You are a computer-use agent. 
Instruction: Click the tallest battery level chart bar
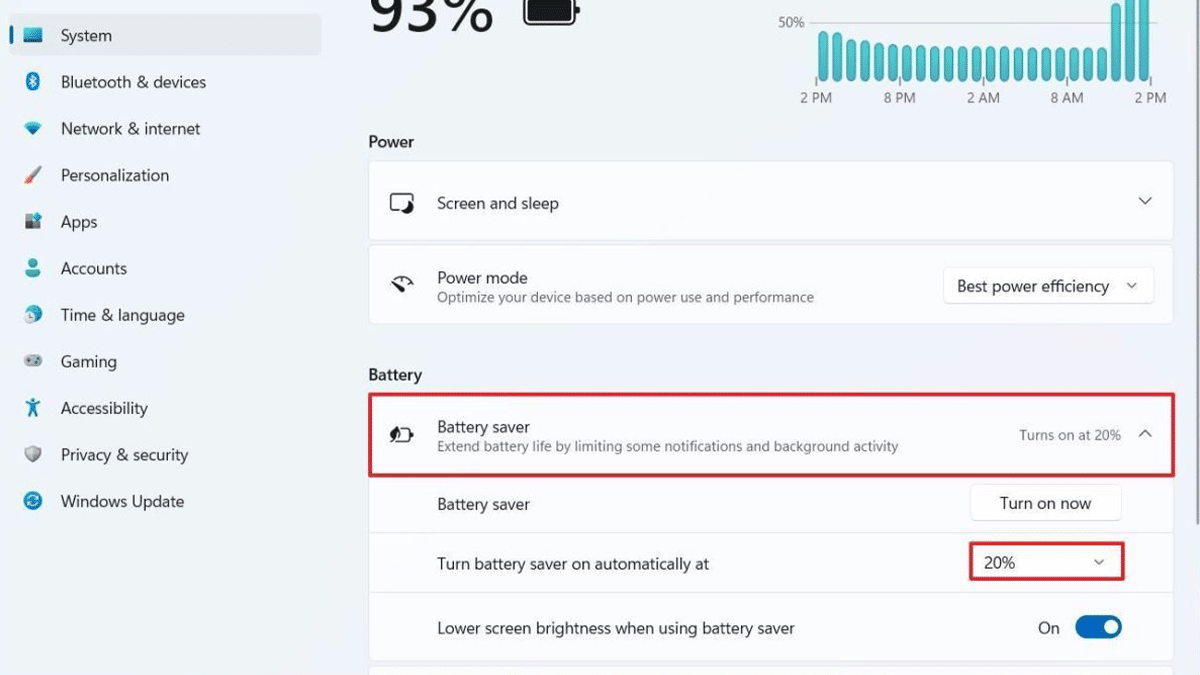tap(1130, 40)
